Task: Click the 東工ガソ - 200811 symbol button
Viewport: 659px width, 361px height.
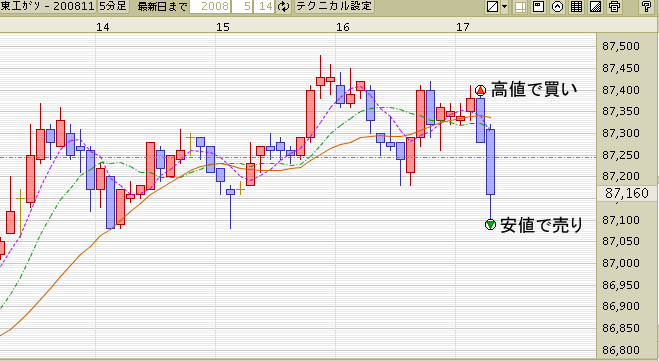Action: (48, 6)
